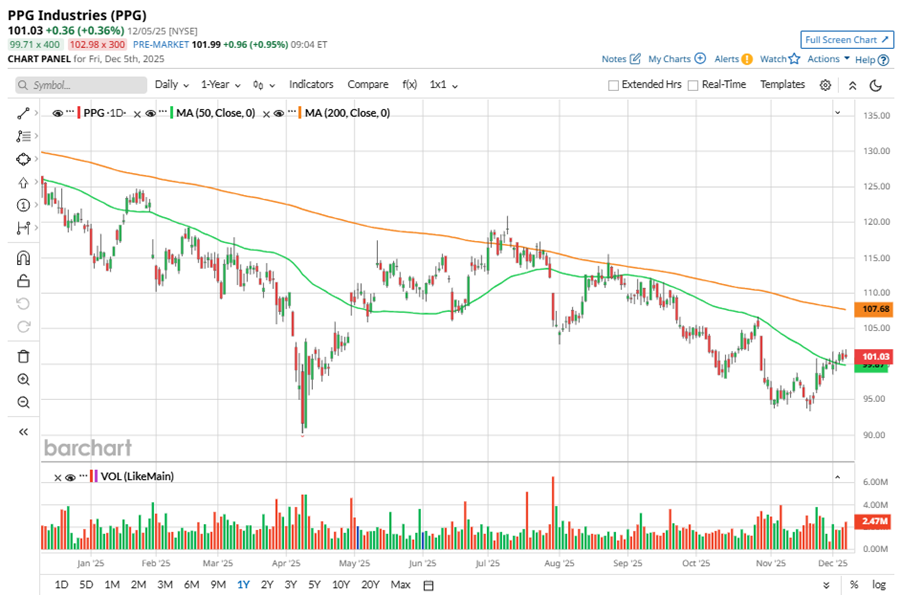Open the Daily frequency dropdown

(171, 85)
